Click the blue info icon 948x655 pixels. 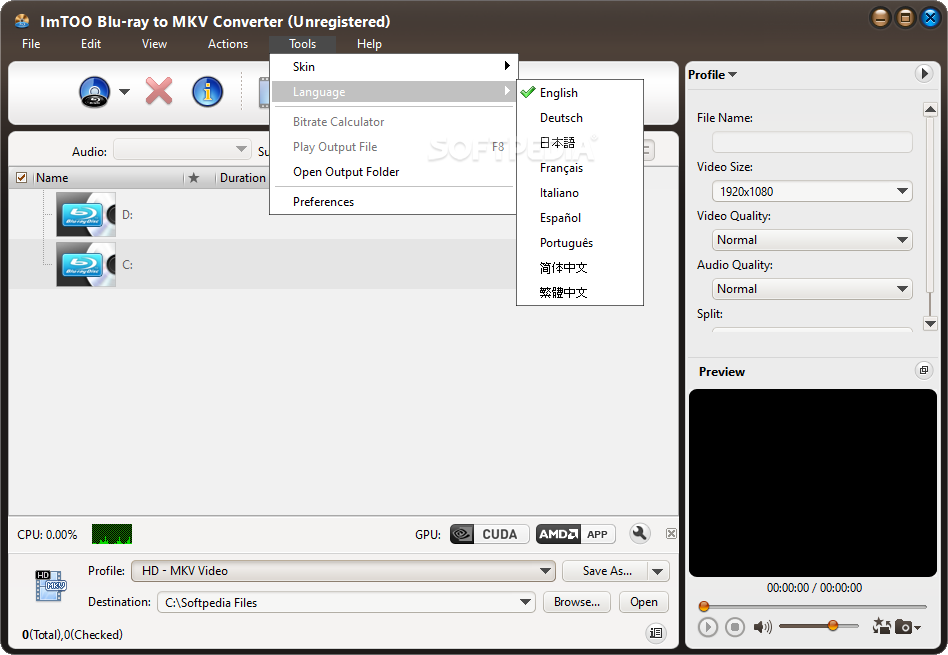click(207, 92)
